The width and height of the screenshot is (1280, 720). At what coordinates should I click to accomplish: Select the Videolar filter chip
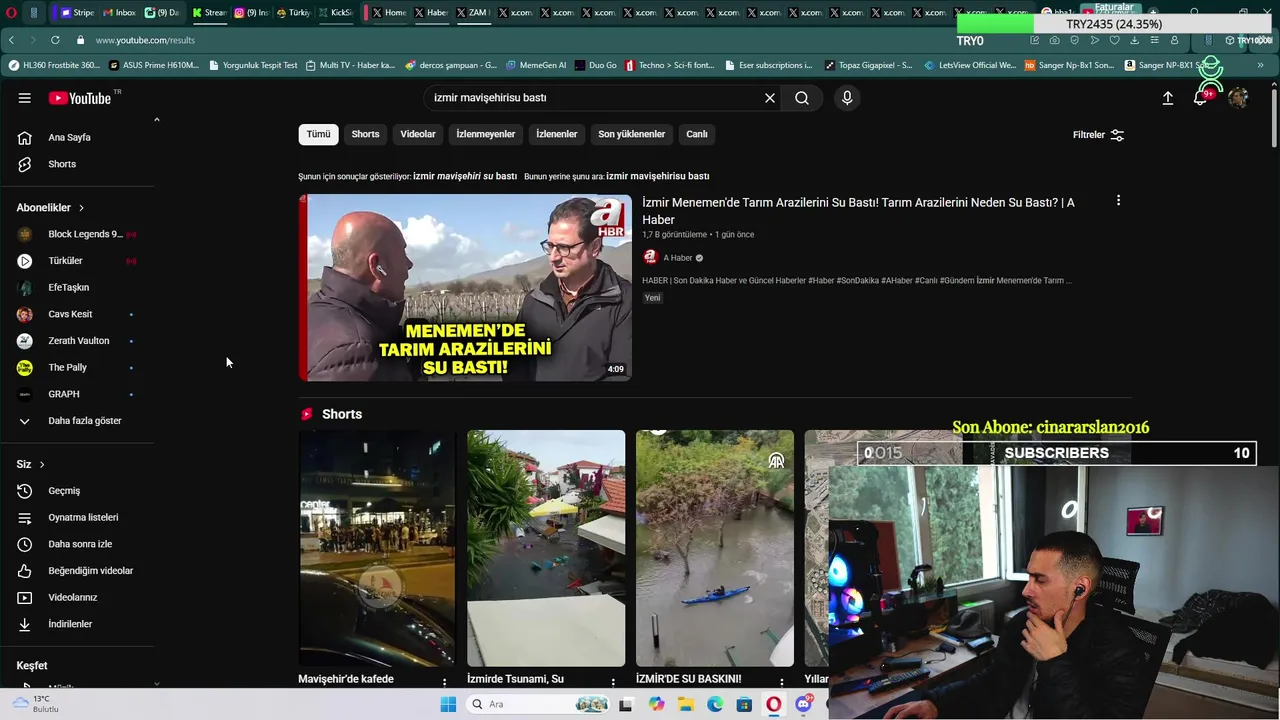coord(418,134)
